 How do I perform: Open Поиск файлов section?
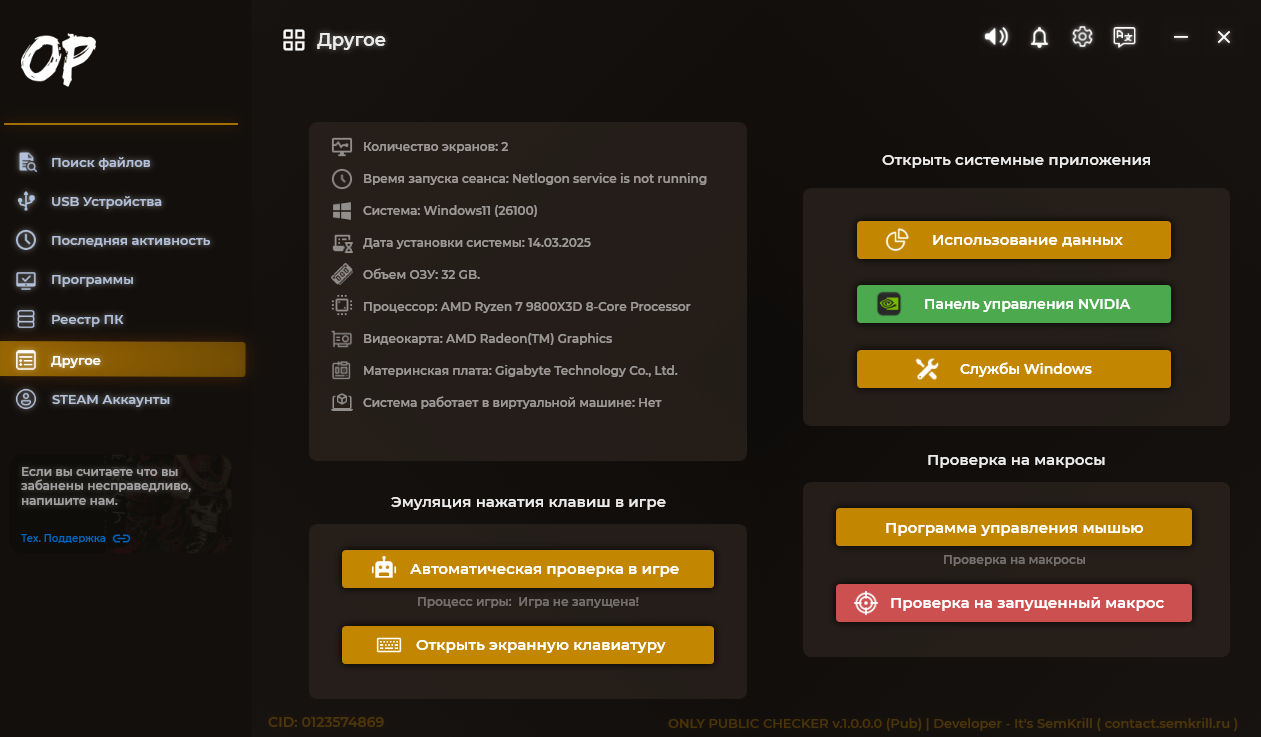(x=100, y=162)
